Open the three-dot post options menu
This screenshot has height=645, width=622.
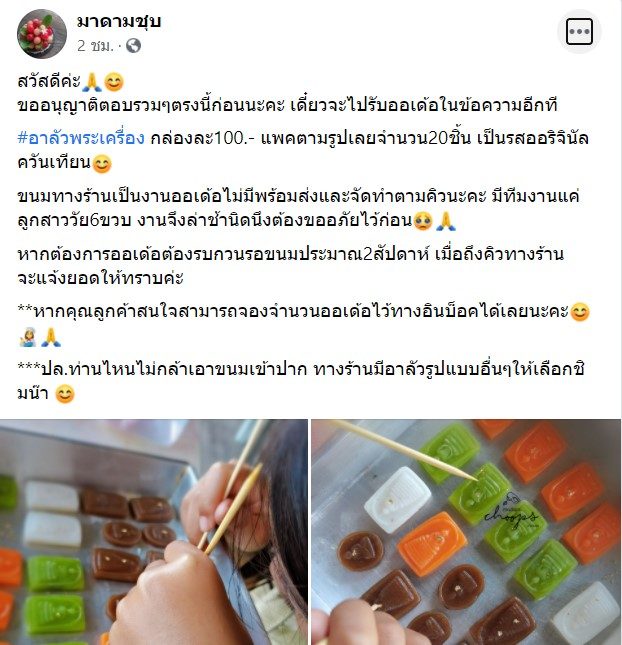point(579,31)
